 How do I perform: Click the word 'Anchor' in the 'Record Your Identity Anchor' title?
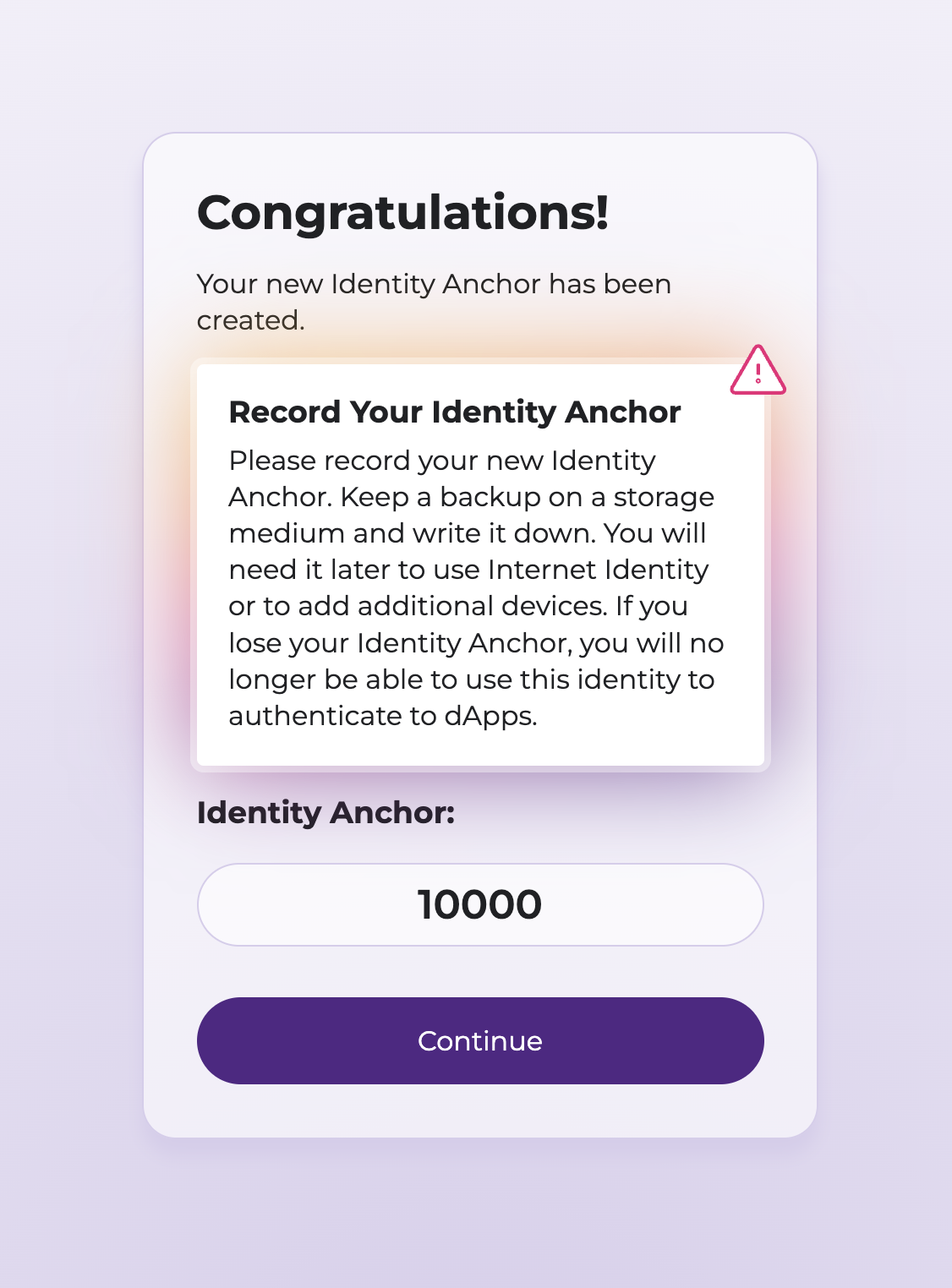coord(623,412)
